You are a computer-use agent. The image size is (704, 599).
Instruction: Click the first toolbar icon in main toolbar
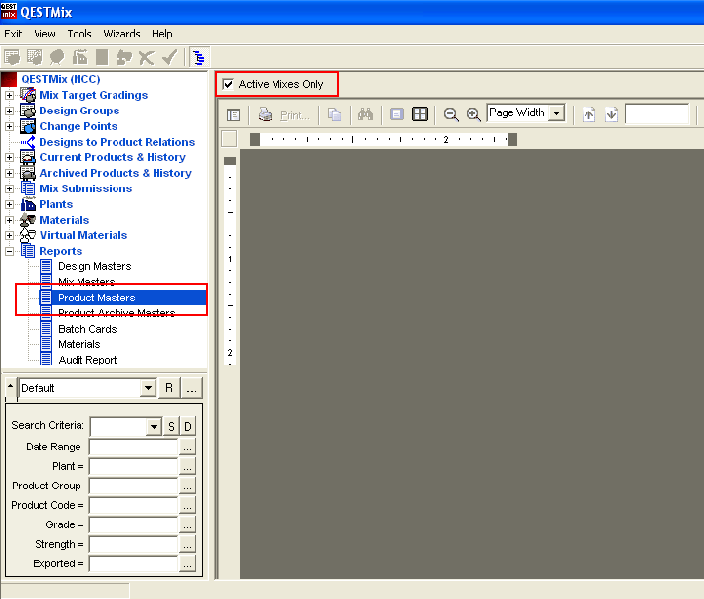(x=12, y=57)
